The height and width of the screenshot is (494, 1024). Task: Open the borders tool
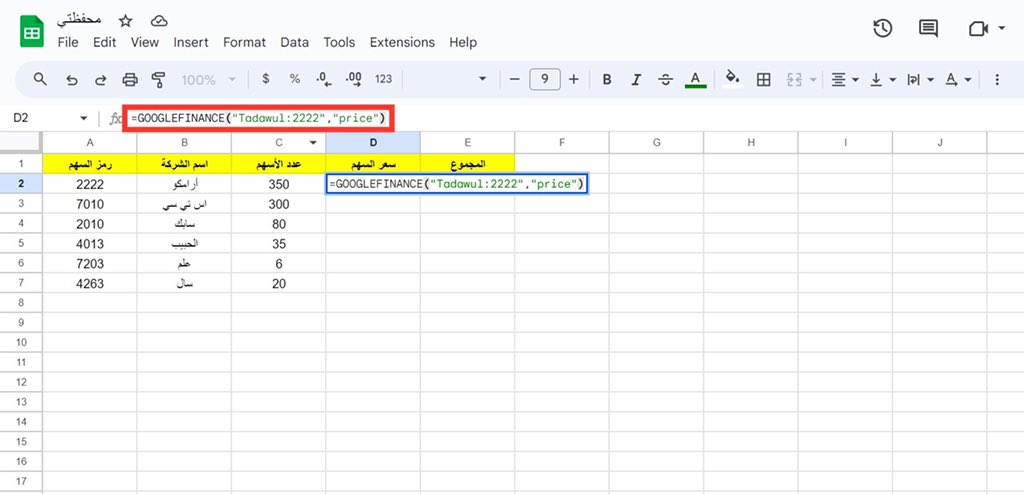pos(763,80)
